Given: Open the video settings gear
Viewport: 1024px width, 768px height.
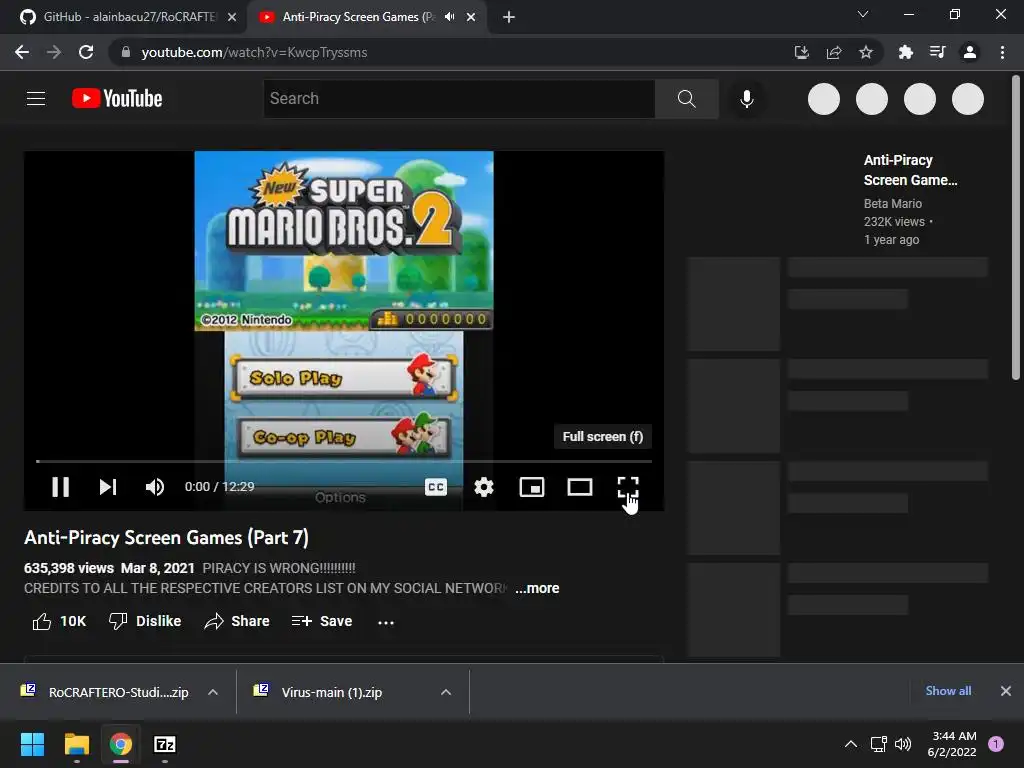Looking at the screenshot, I should pyautogui.click(x=484, y=487).
